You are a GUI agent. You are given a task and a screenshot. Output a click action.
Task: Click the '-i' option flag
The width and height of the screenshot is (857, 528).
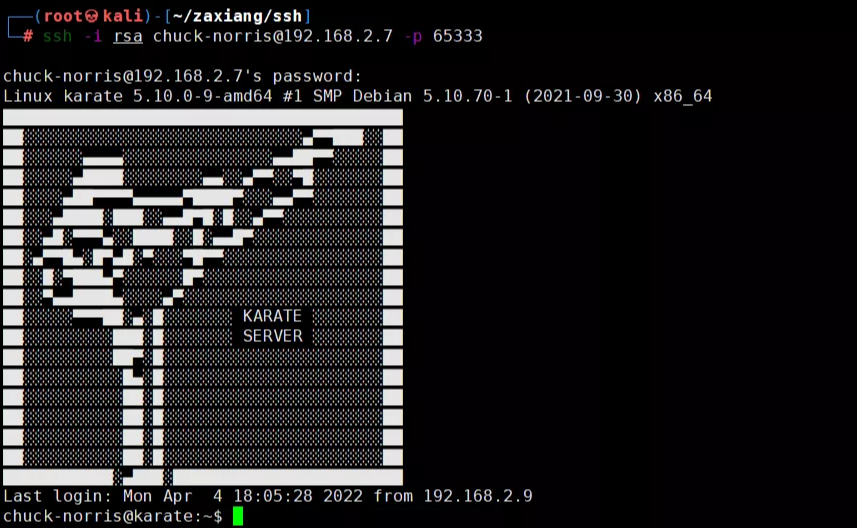93,37
